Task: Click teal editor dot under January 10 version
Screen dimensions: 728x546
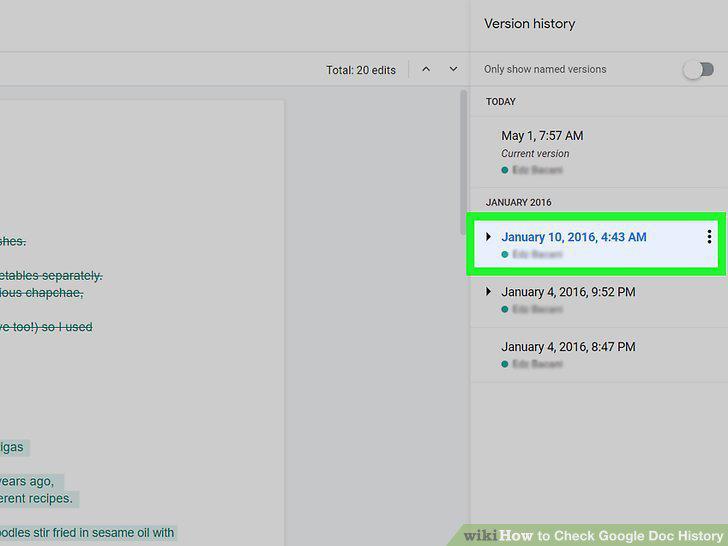Action: pyautogui.click(x=505, y=254)
